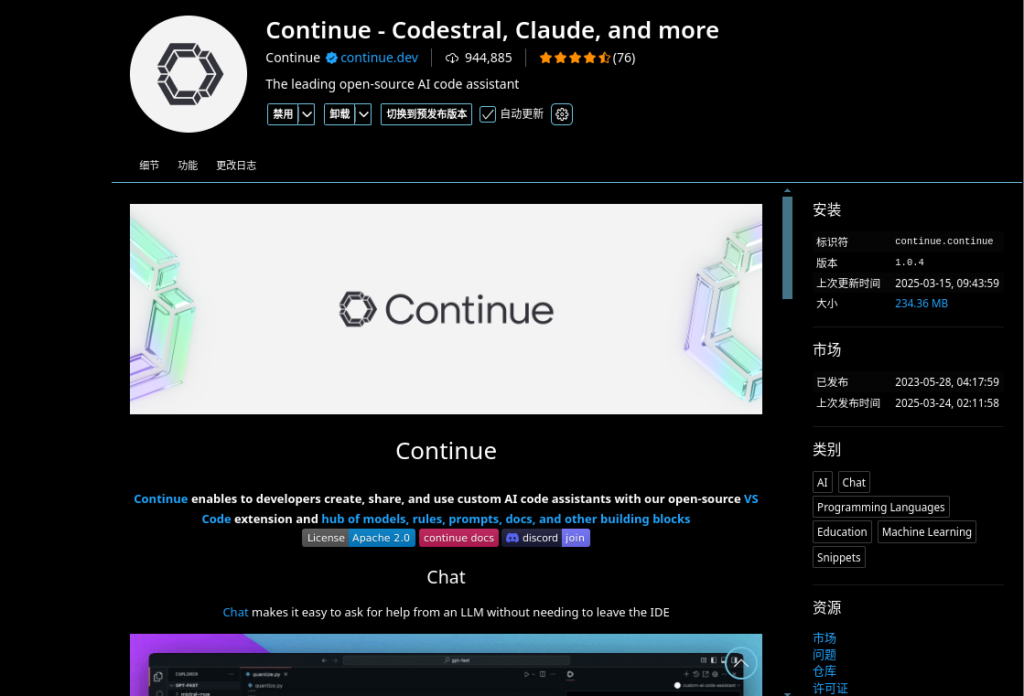Select the Chat category tag
This screenshot has width=1024, height=696.
[854, 482]
